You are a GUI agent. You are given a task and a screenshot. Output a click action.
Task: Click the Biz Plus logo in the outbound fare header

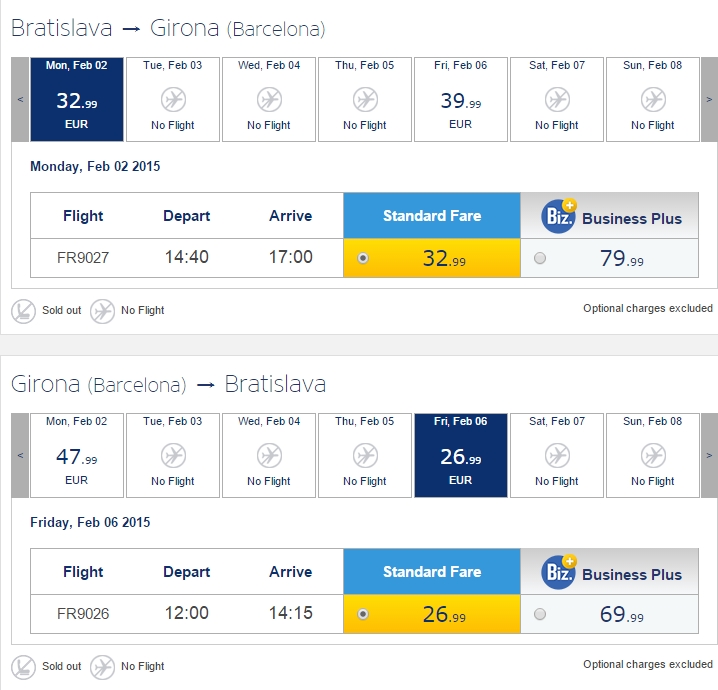[559, 216]
